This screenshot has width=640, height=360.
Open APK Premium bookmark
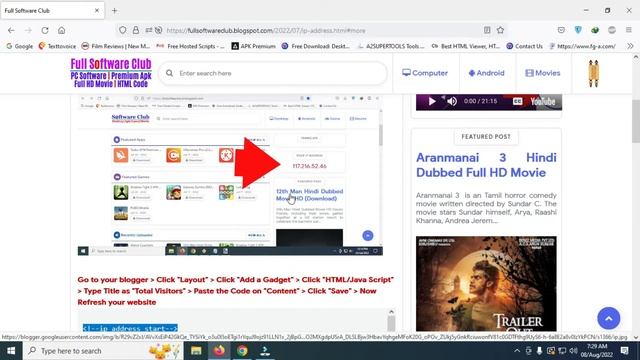point(253,46)
